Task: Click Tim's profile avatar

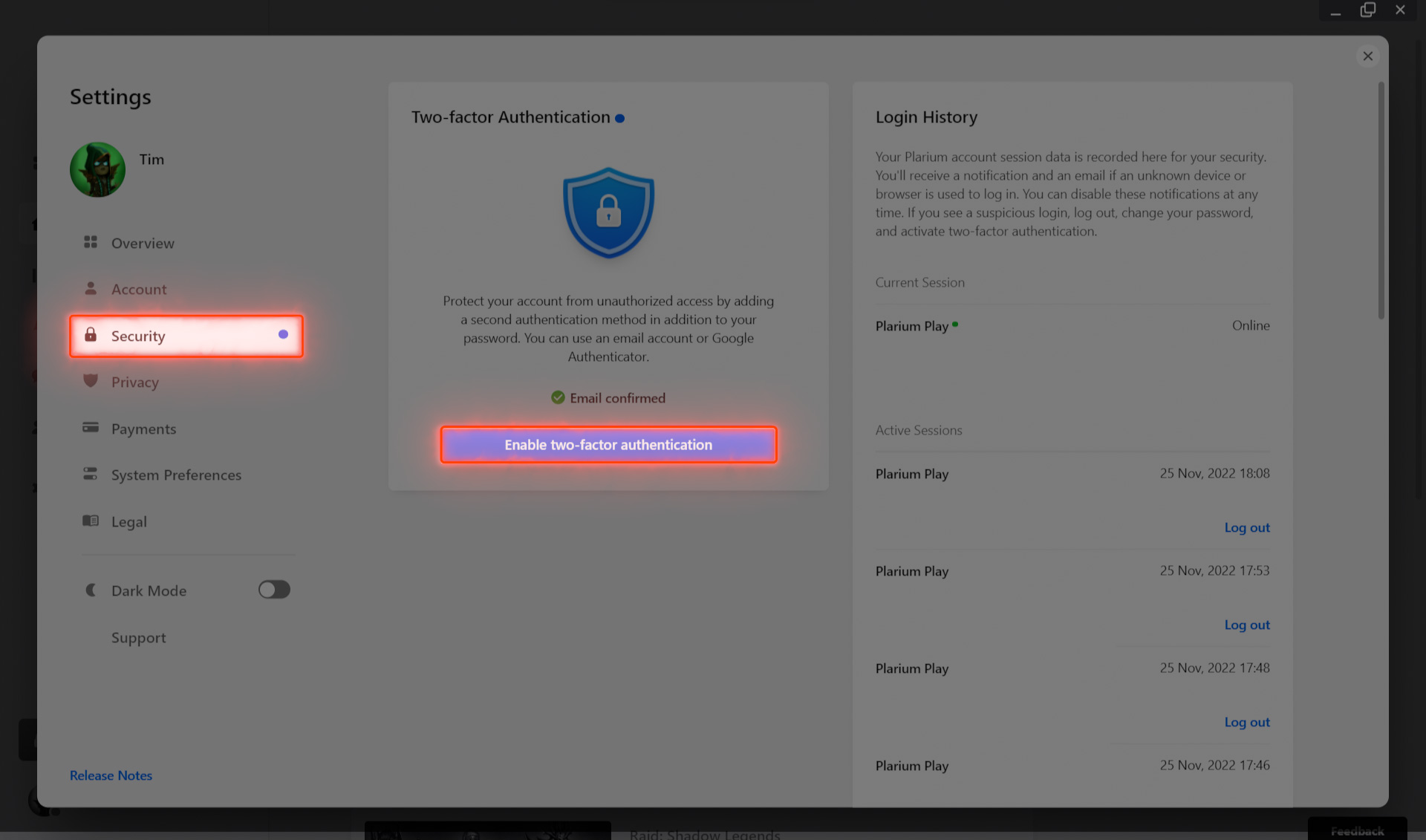Action: [x=97, y=169]
